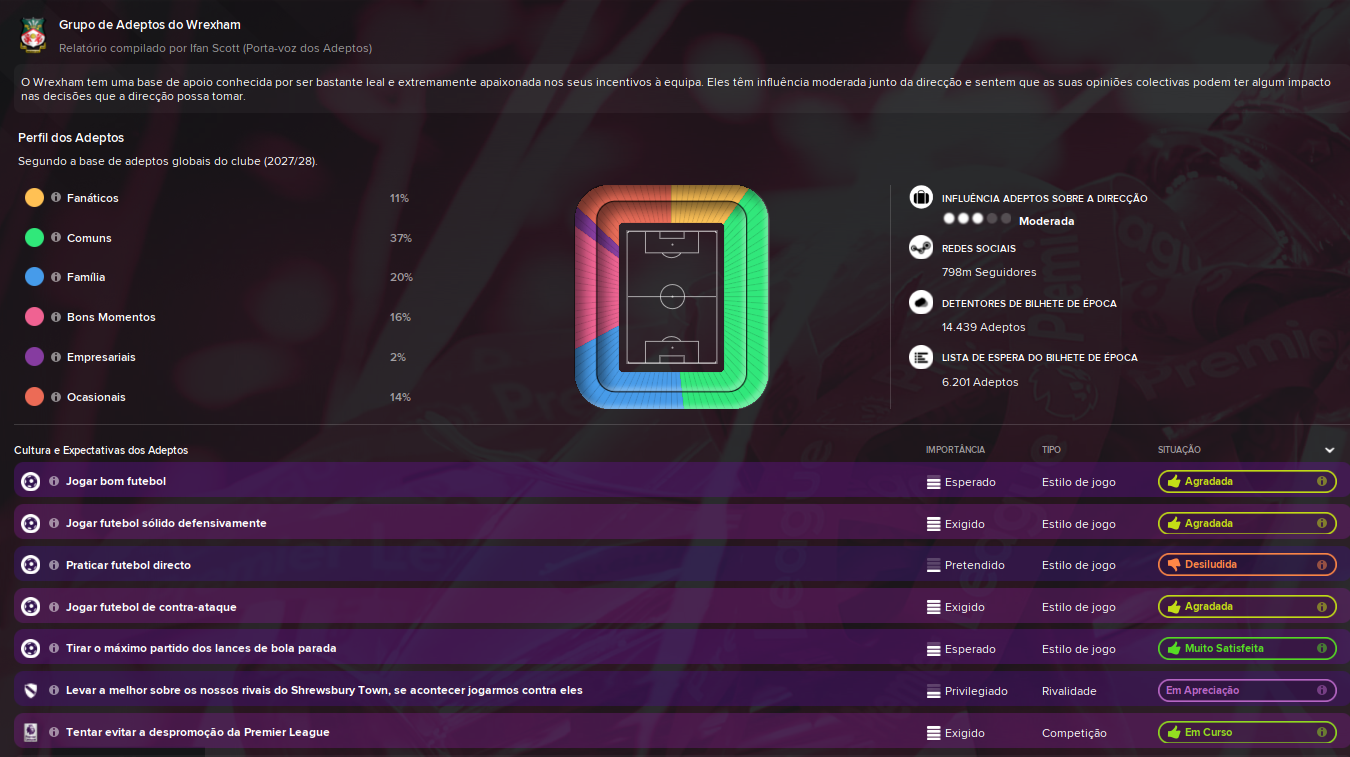1350x757 pixels.
Task: Select the purple Empresariais color swatch
Action: [x=34, y=357]
